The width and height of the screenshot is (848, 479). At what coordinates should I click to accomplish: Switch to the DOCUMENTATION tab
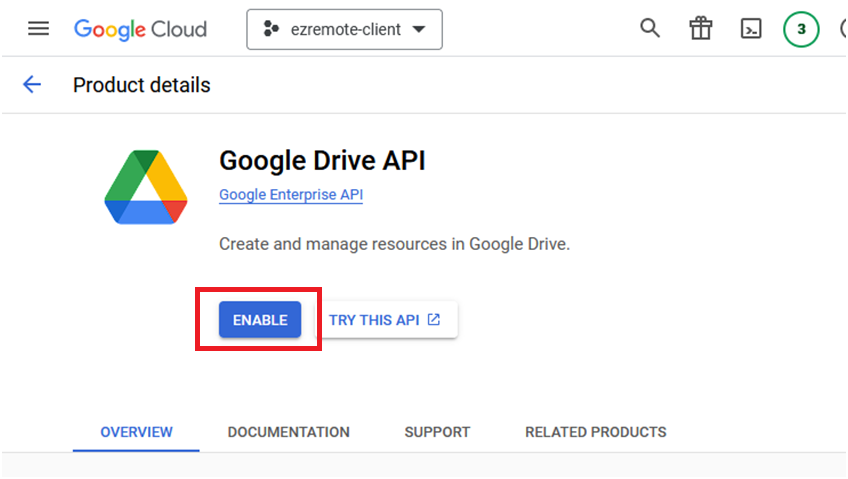pyautogui.click(x=289, y=432)
